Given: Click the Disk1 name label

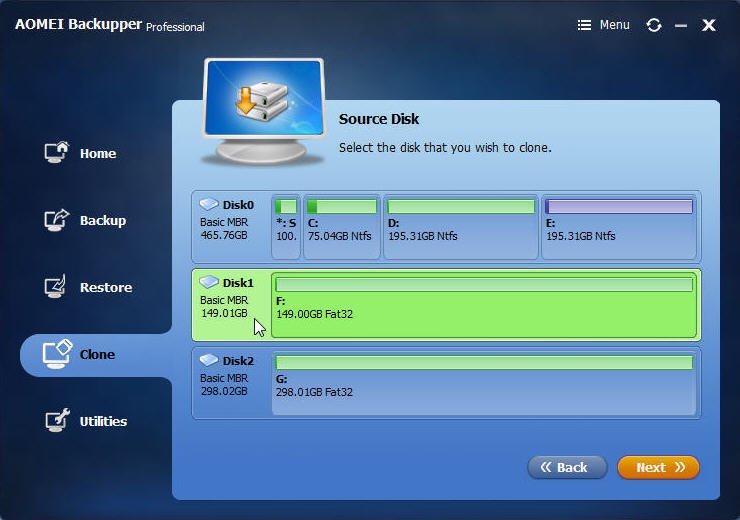Looking at the screenshot, I should point(238,283).
